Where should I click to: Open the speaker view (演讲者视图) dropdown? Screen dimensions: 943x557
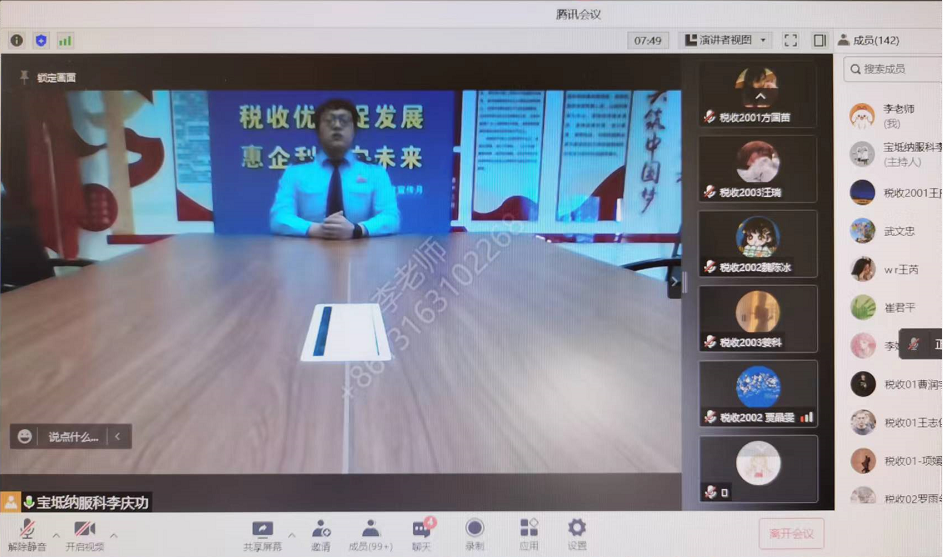coord(726,41)
